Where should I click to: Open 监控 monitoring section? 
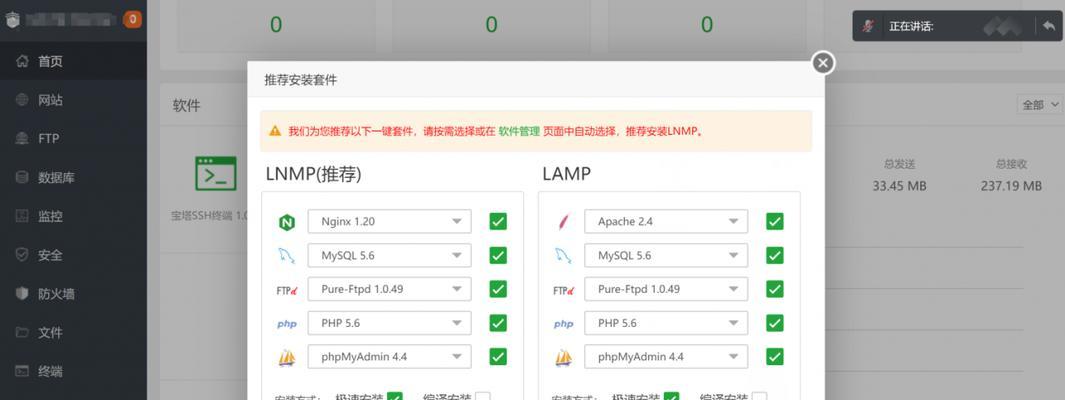point(73,217)
